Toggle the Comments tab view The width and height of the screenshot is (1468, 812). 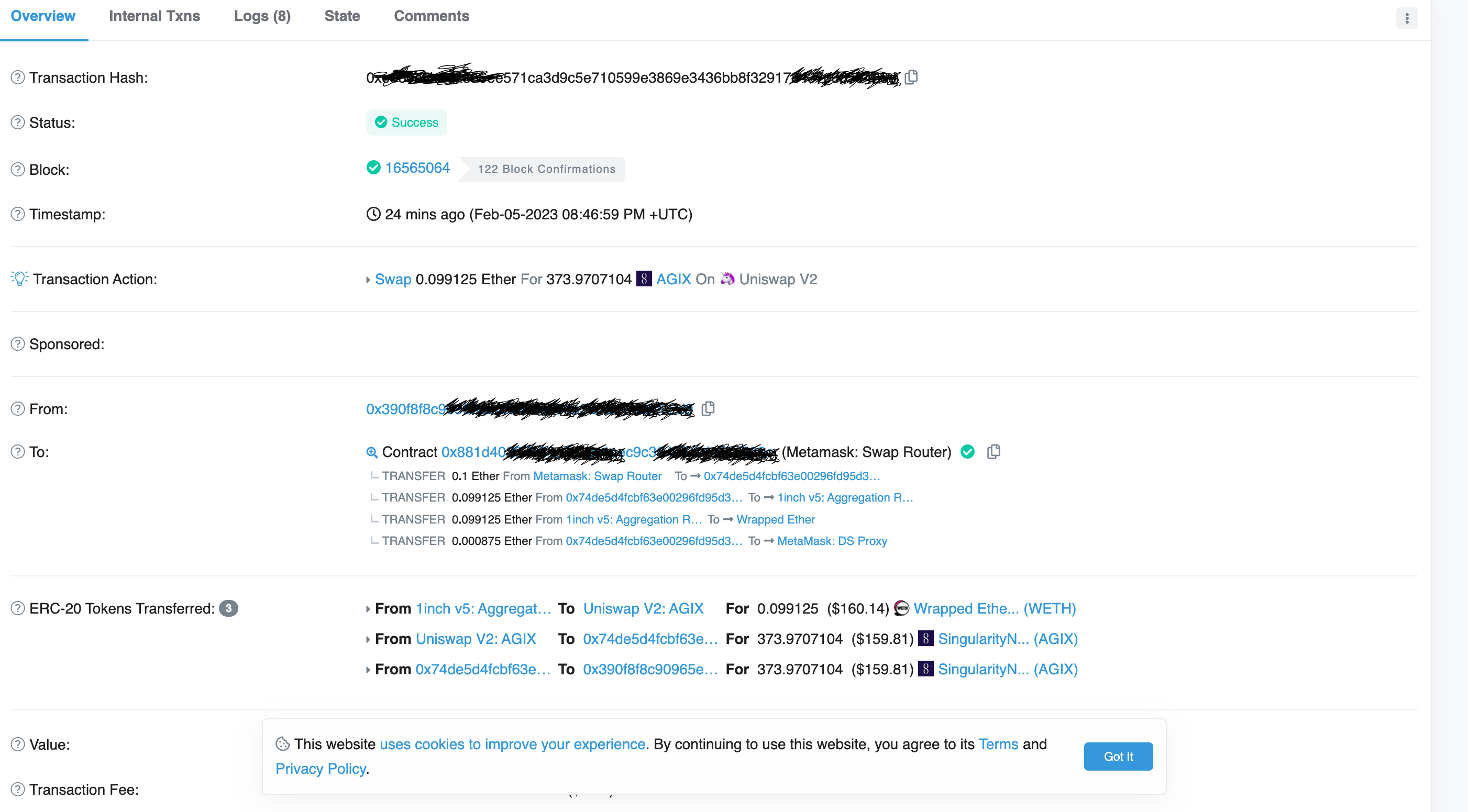click(x=431, y=16)
